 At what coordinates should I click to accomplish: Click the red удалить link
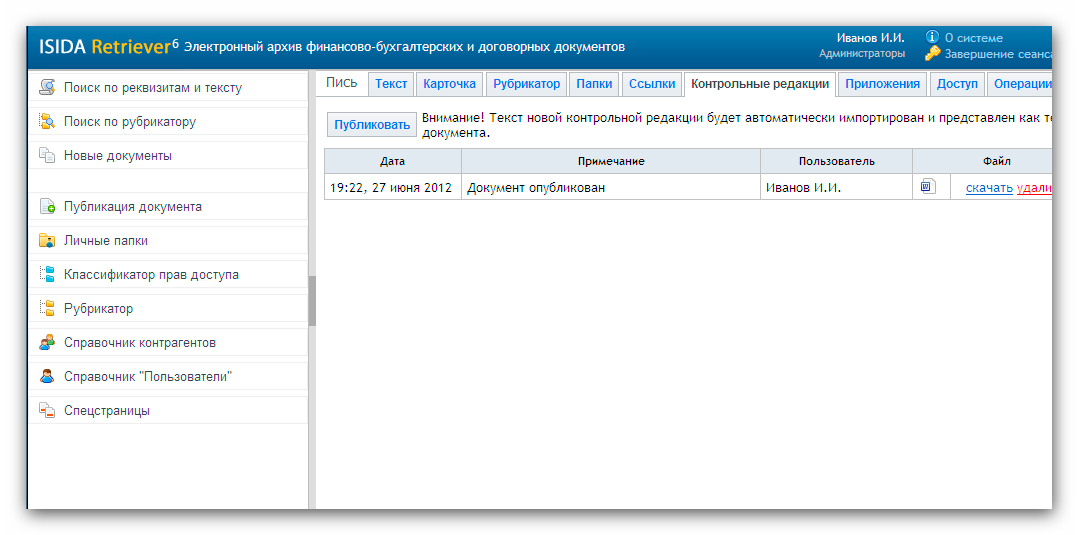(x=1034, y=188)
